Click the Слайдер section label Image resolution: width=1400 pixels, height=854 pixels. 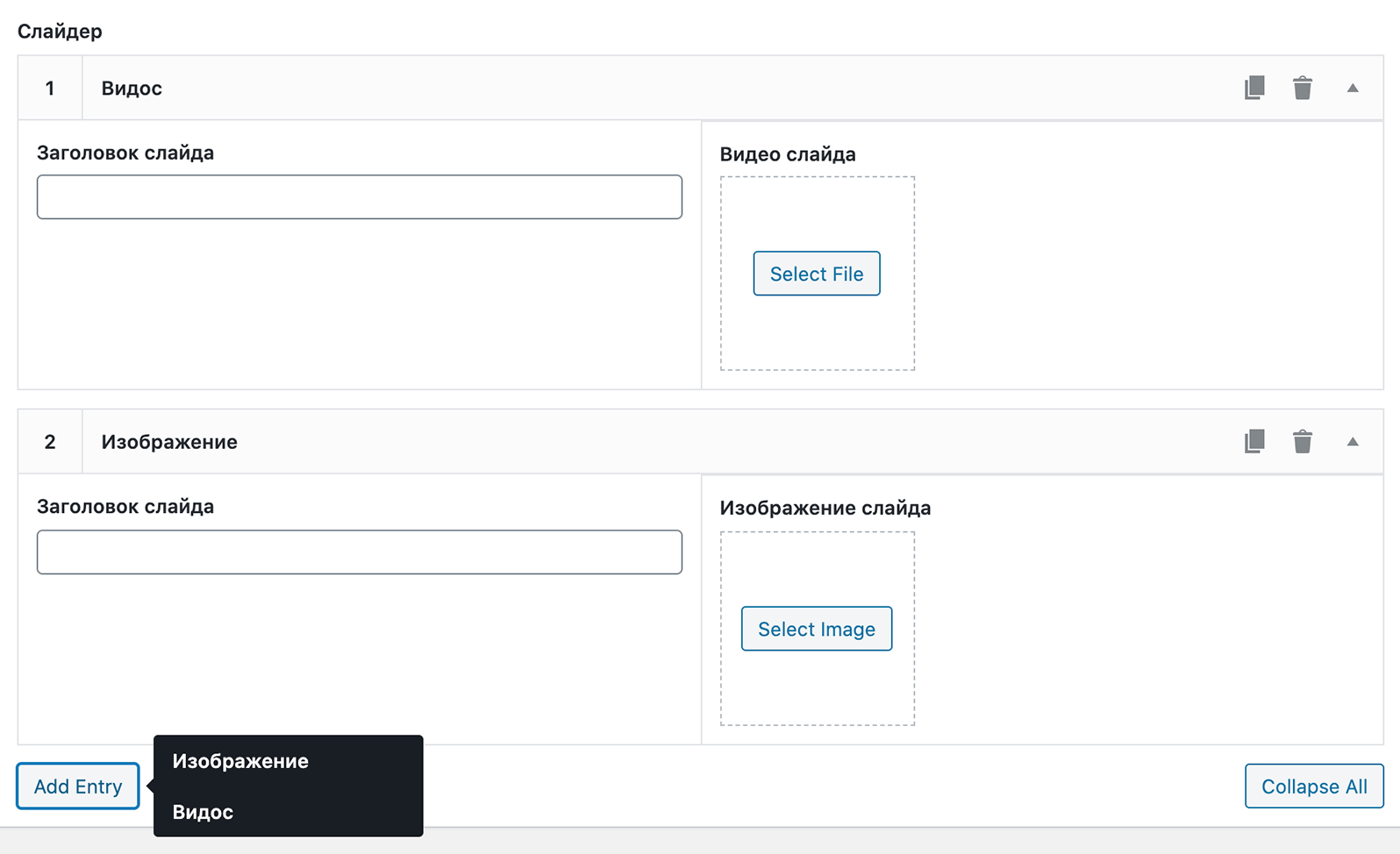click(60, 32)
